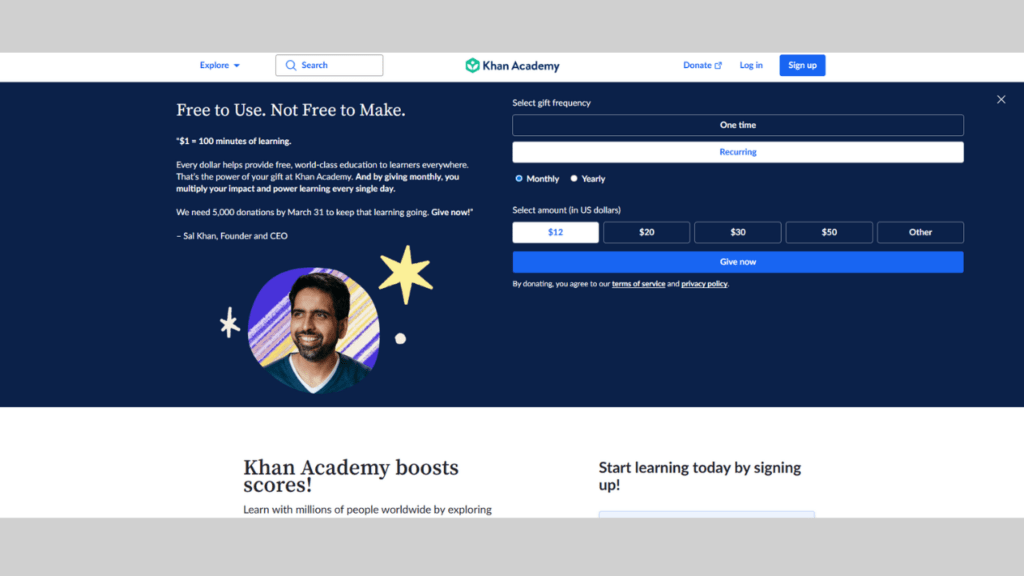Viewport: 1024px width, 576px height.
Task: Click Sal Khan's portrait image
Action: pyautogui.click(x=314, y=330)
